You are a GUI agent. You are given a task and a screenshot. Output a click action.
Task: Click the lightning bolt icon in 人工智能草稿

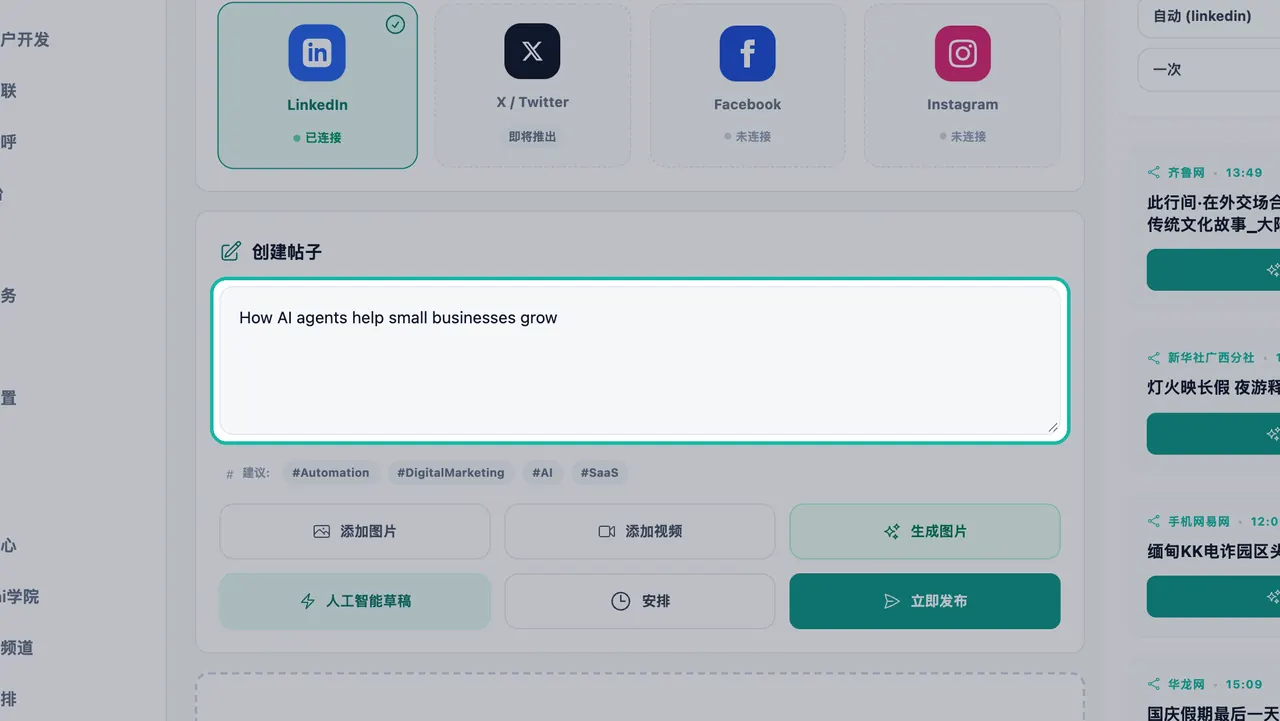(308, 601)
